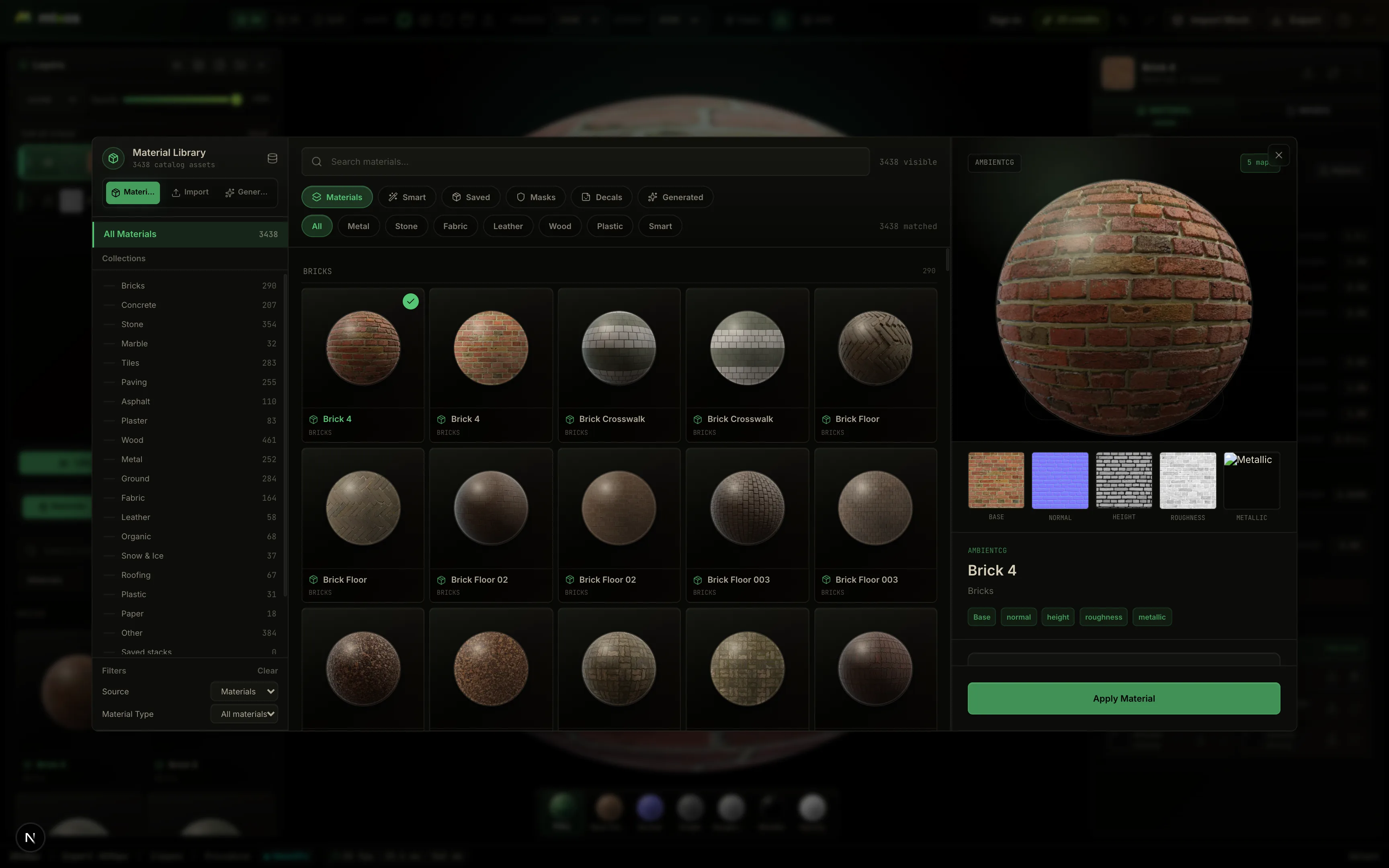This screenshot has height=868, width=1389.
Task: Select the Materials category pill
Action: tap(337, 197)
